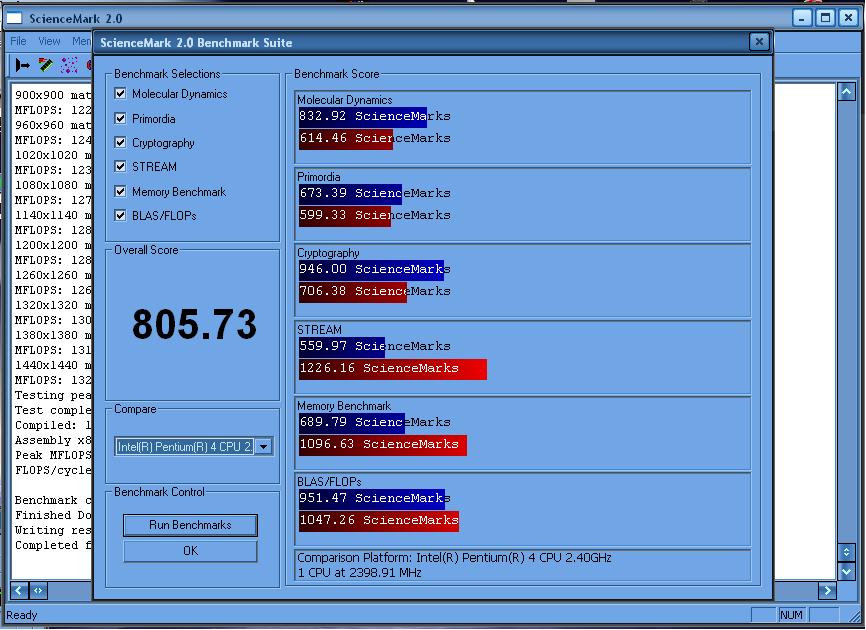This screenshot has width=866, height=630.
Task: Open the partly hidden third menu item
Action: [x=81, y=41]
